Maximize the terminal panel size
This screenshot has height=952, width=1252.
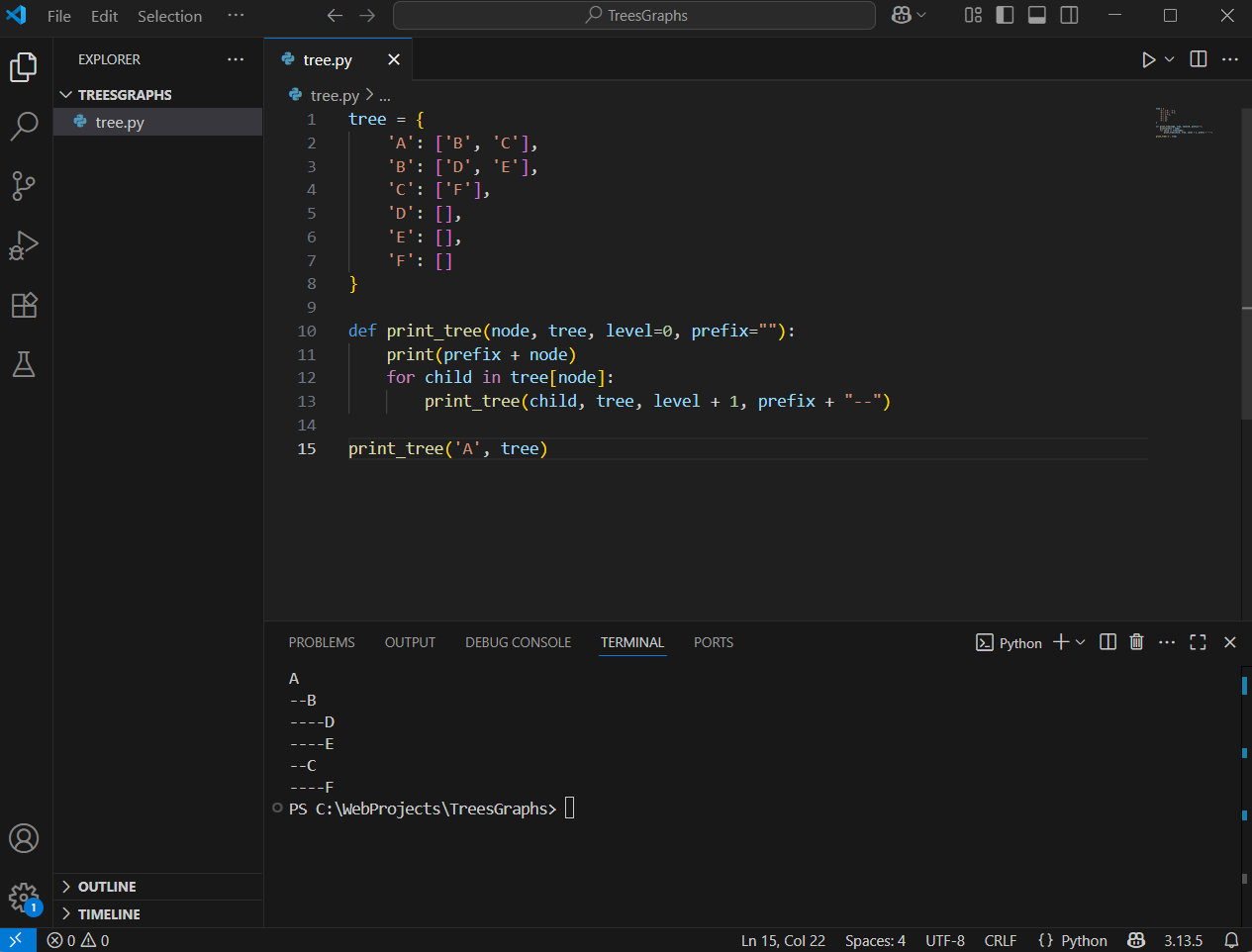[x=1198, y=642]
